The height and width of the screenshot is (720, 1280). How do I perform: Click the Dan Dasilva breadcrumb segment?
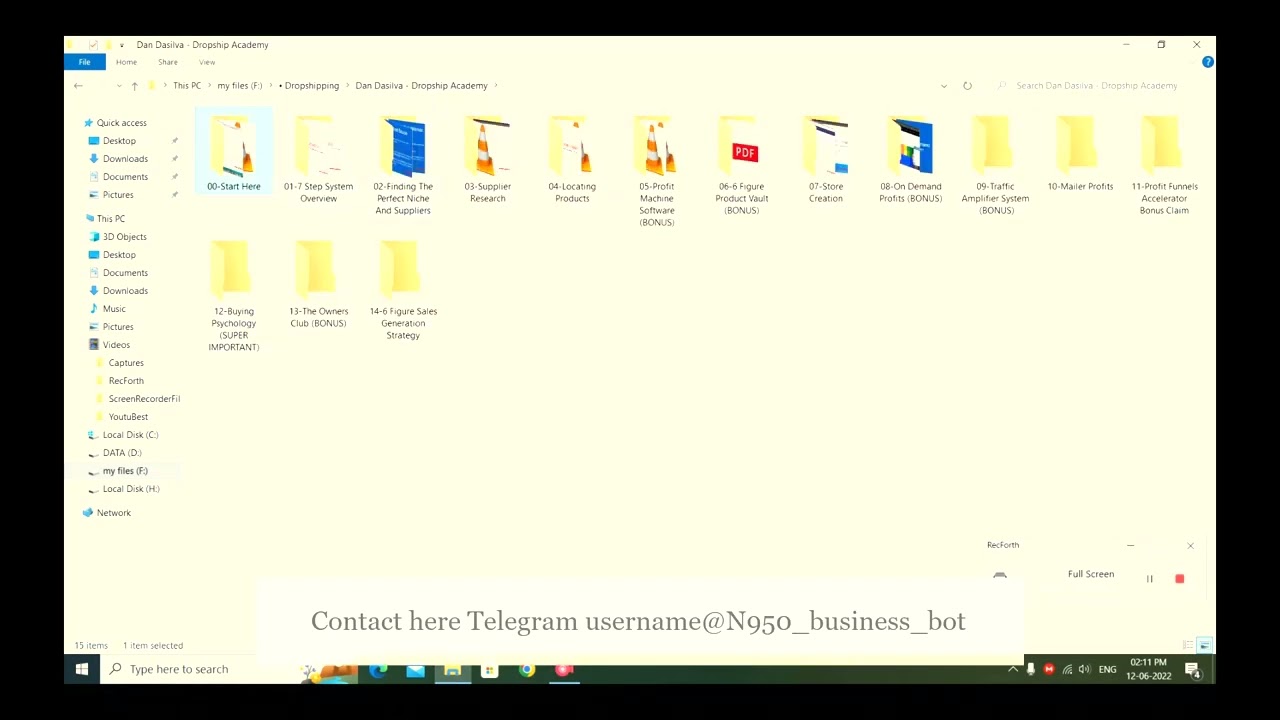pos(421,86)
